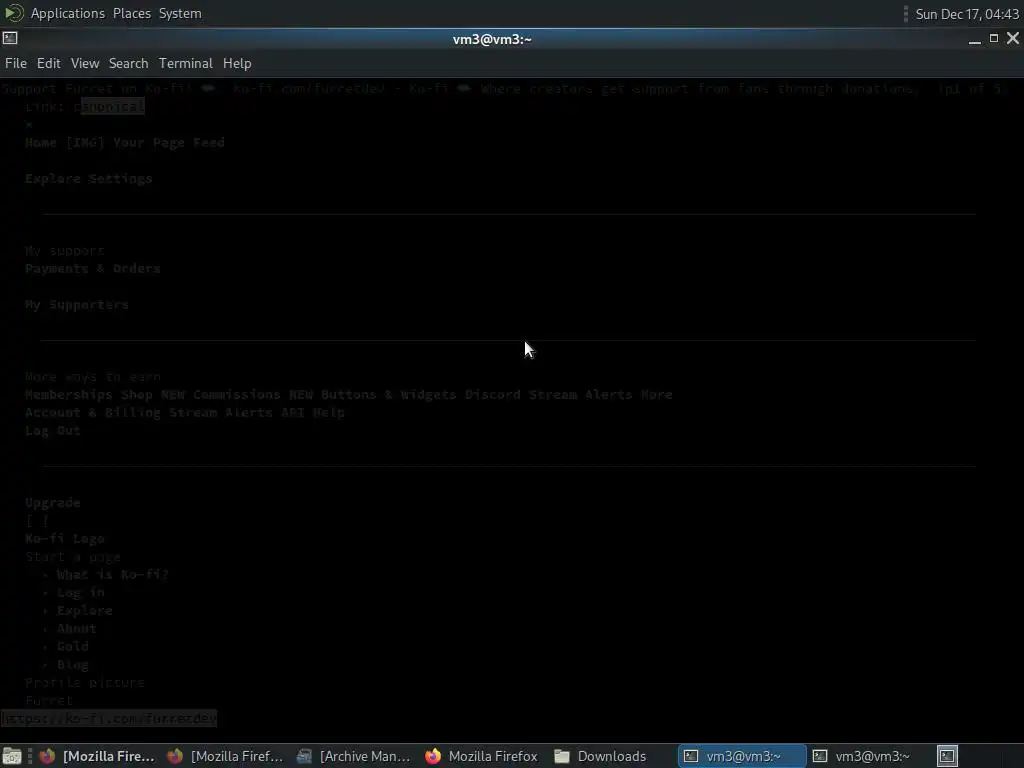The width and height of the screenshot is (1024, 768).
Task: Click the 'More ways to earn' text
Action: coord(92,377)
